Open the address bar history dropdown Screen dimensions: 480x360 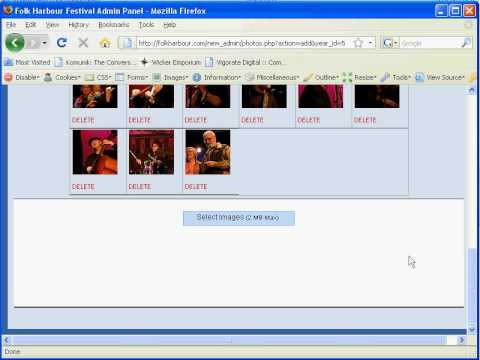click(370, 43)
